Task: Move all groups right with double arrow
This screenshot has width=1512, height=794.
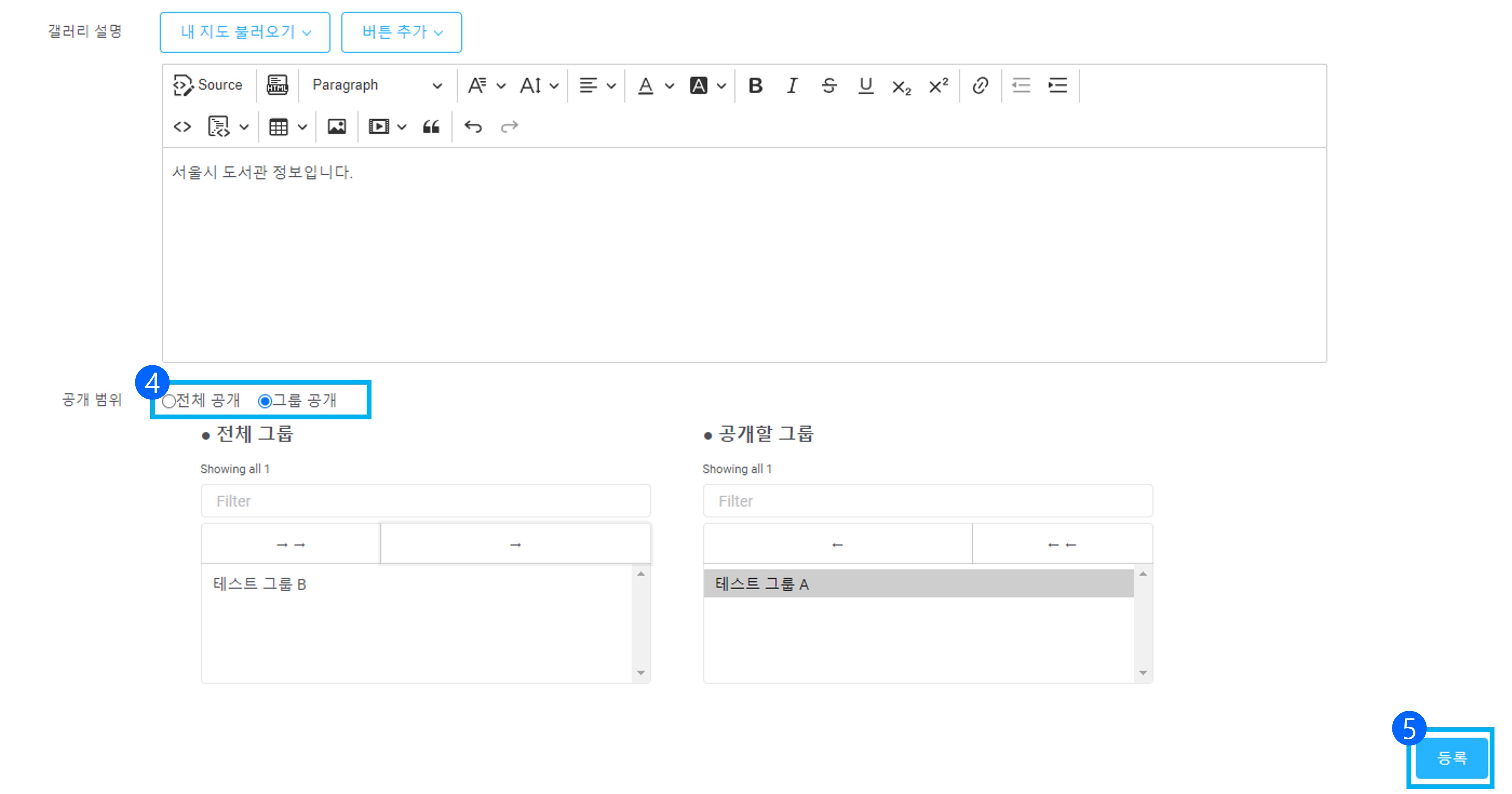Action: pos(290,544)
